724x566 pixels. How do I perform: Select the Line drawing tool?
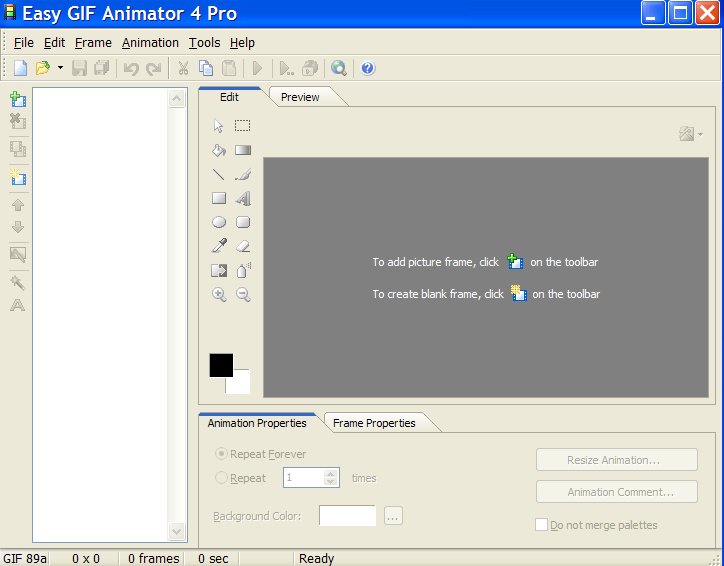click(x=218, y=174)
